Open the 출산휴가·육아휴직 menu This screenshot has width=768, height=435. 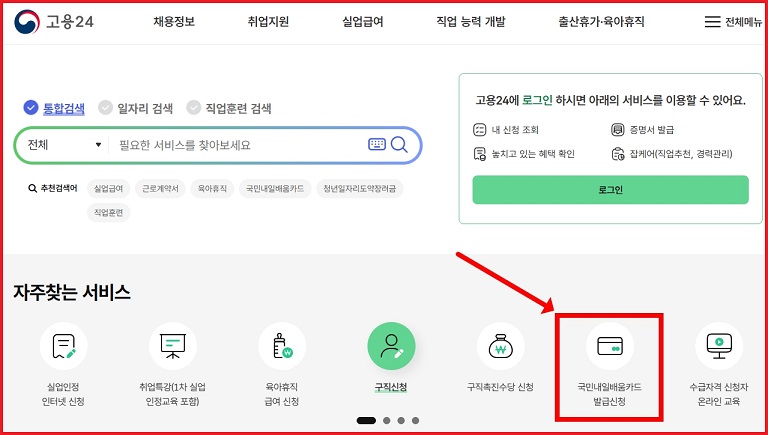tap(601, 22)
